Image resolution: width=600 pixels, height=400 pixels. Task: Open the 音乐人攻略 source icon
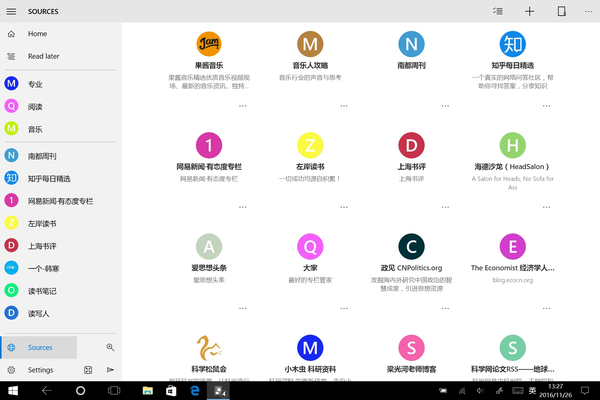coord(310,44)
